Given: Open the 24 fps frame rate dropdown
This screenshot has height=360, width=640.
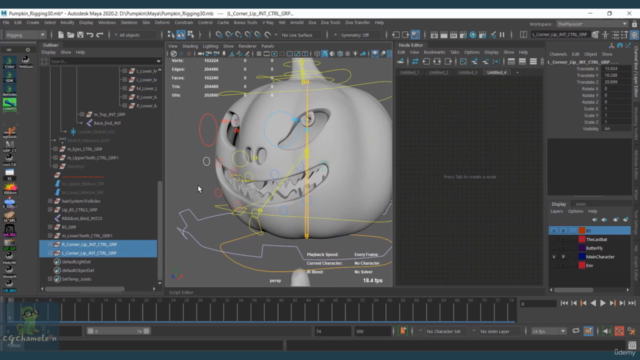Looking at the screenshot, I should (549, 331).
